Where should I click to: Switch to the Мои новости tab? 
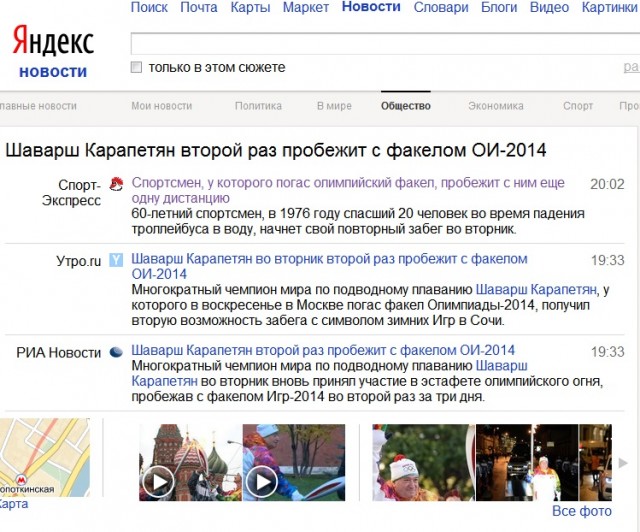click(x=162, y=106)
